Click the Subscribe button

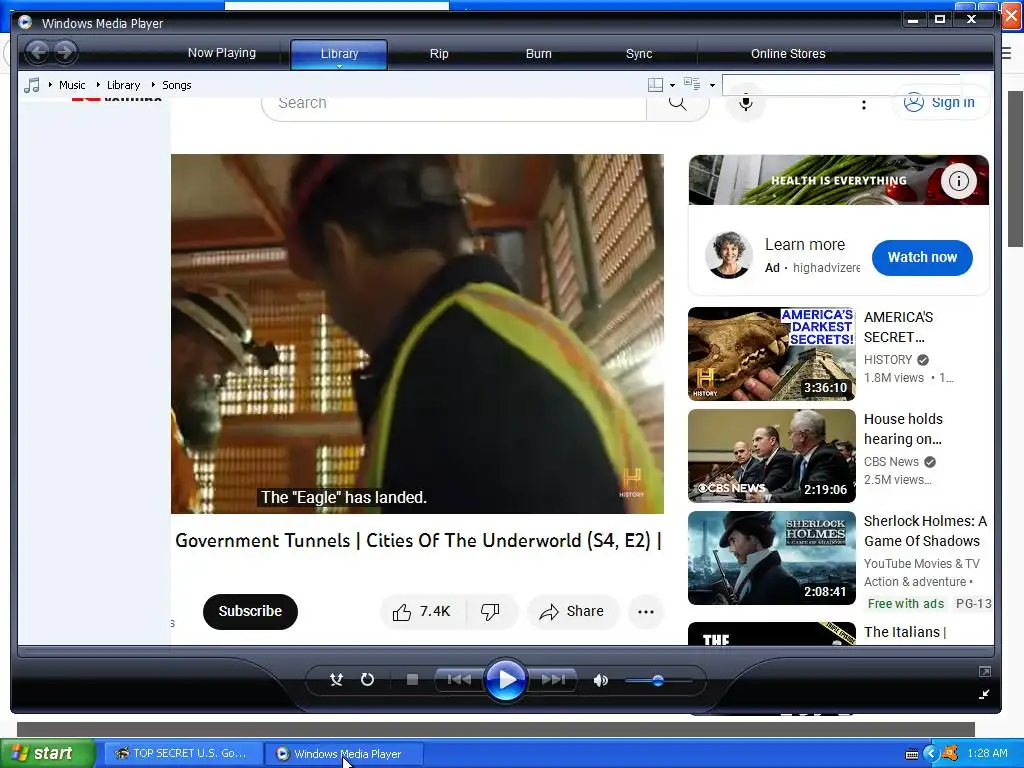click(x=250, y=612)
